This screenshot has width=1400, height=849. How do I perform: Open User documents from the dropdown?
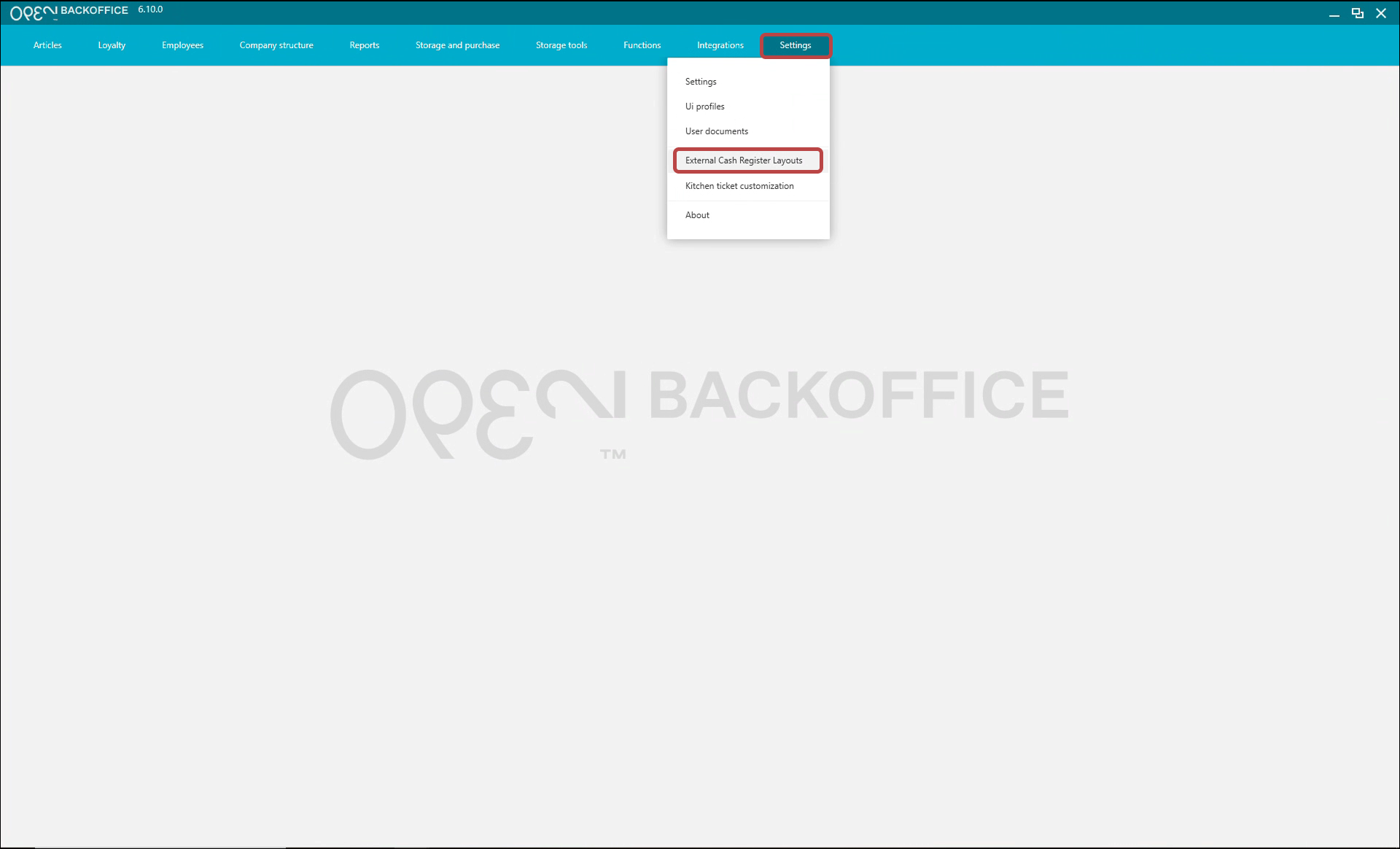pos(748,131)
